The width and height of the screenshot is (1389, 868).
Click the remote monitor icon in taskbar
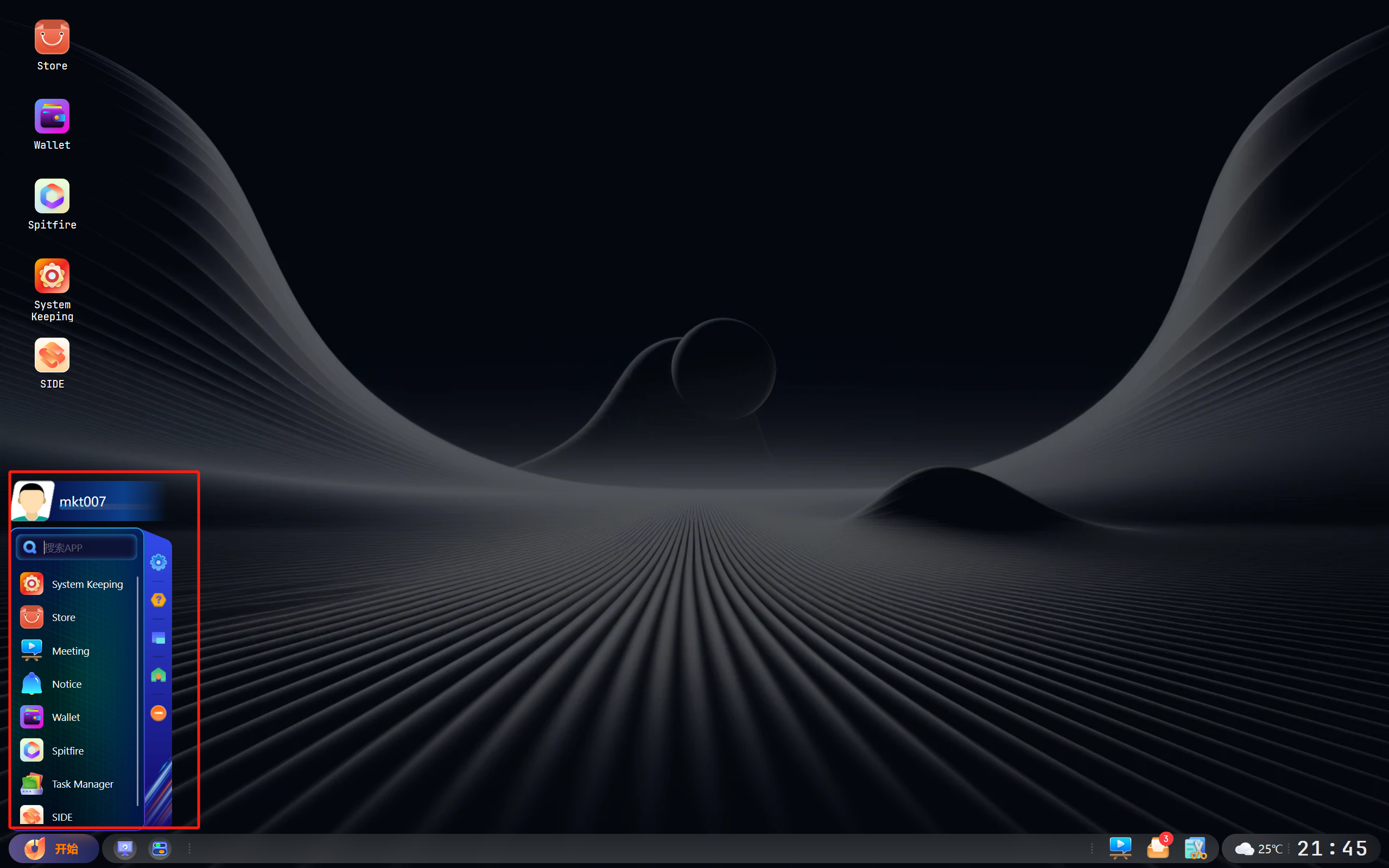[125, 848]
